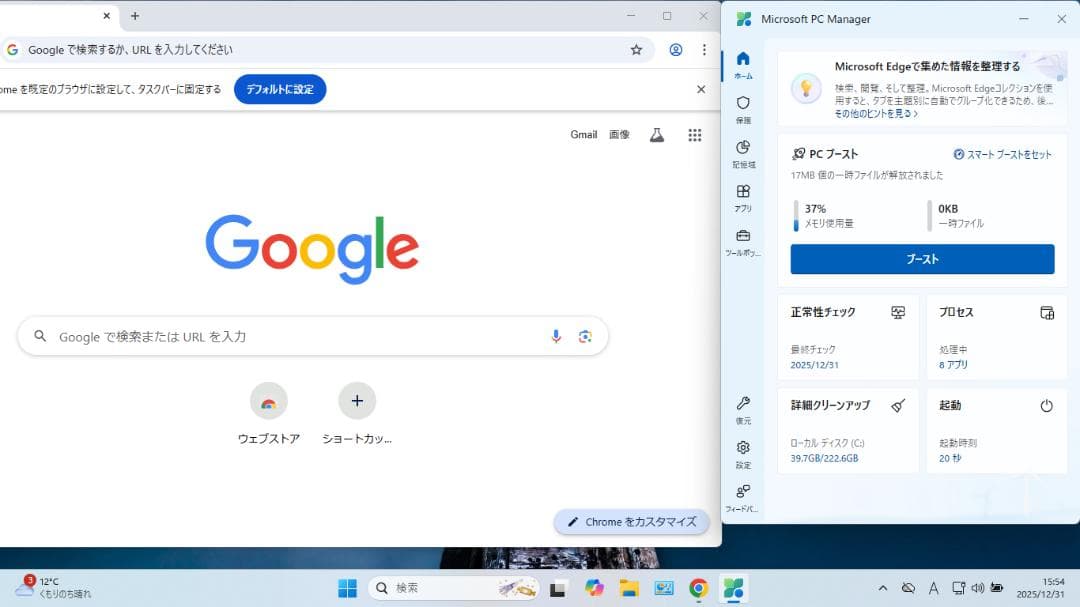Open the 保護 (Protection) section in PC Manager sidebar
Image resolution: width=1080 pixels, height=607 pixels.
click(x=743, y=108)
